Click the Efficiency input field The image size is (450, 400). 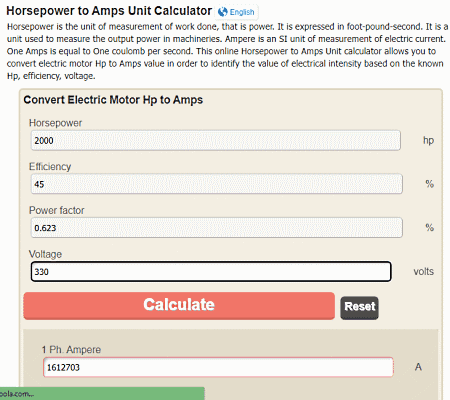[x=217, y=184]
